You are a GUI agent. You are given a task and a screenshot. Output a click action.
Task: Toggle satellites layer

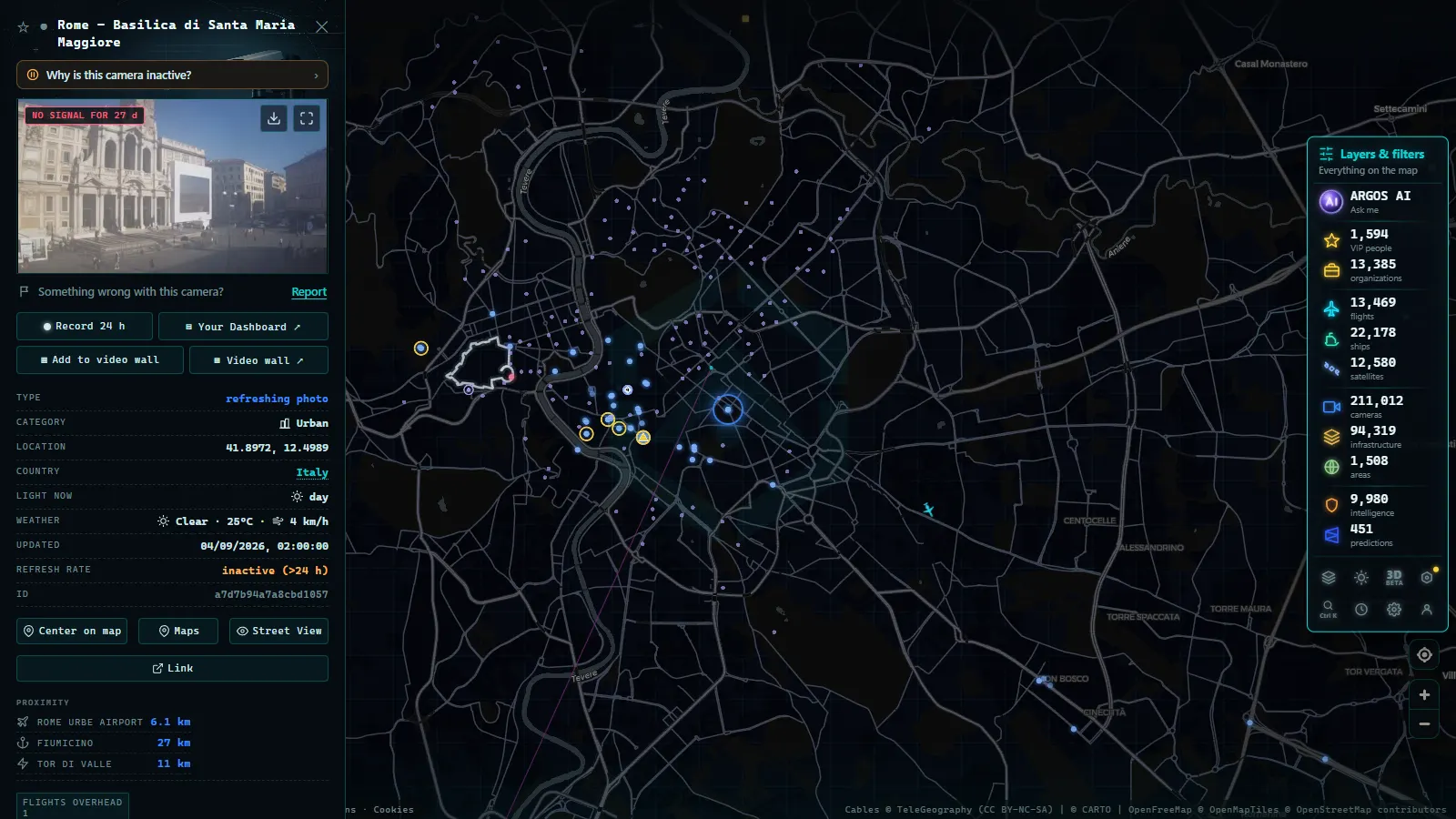point(1378,369)
